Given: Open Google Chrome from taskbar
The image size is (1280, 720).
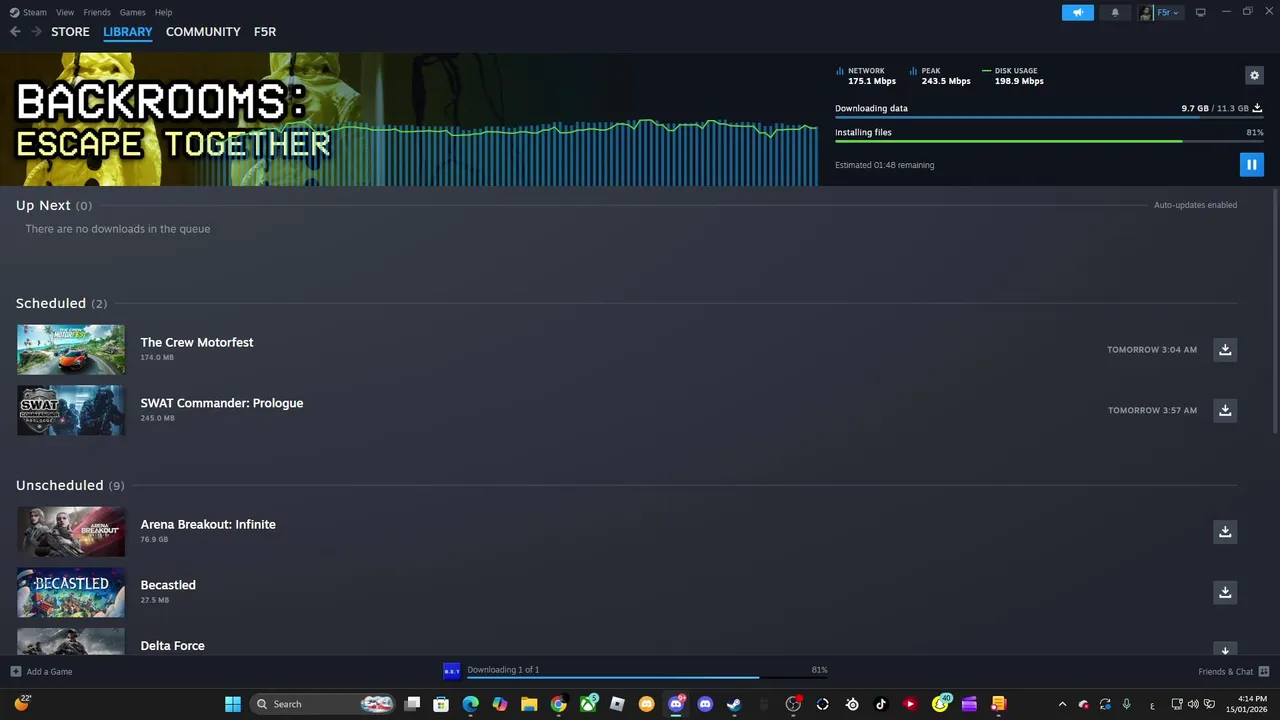Looking at the screenshot, I should click(558, 704).
